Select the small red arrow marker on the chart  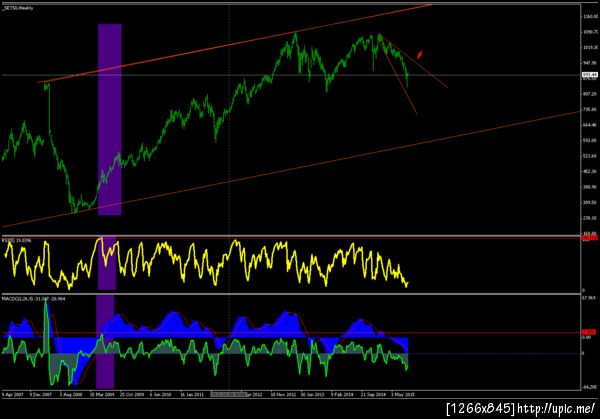click(x=420, y=54)
